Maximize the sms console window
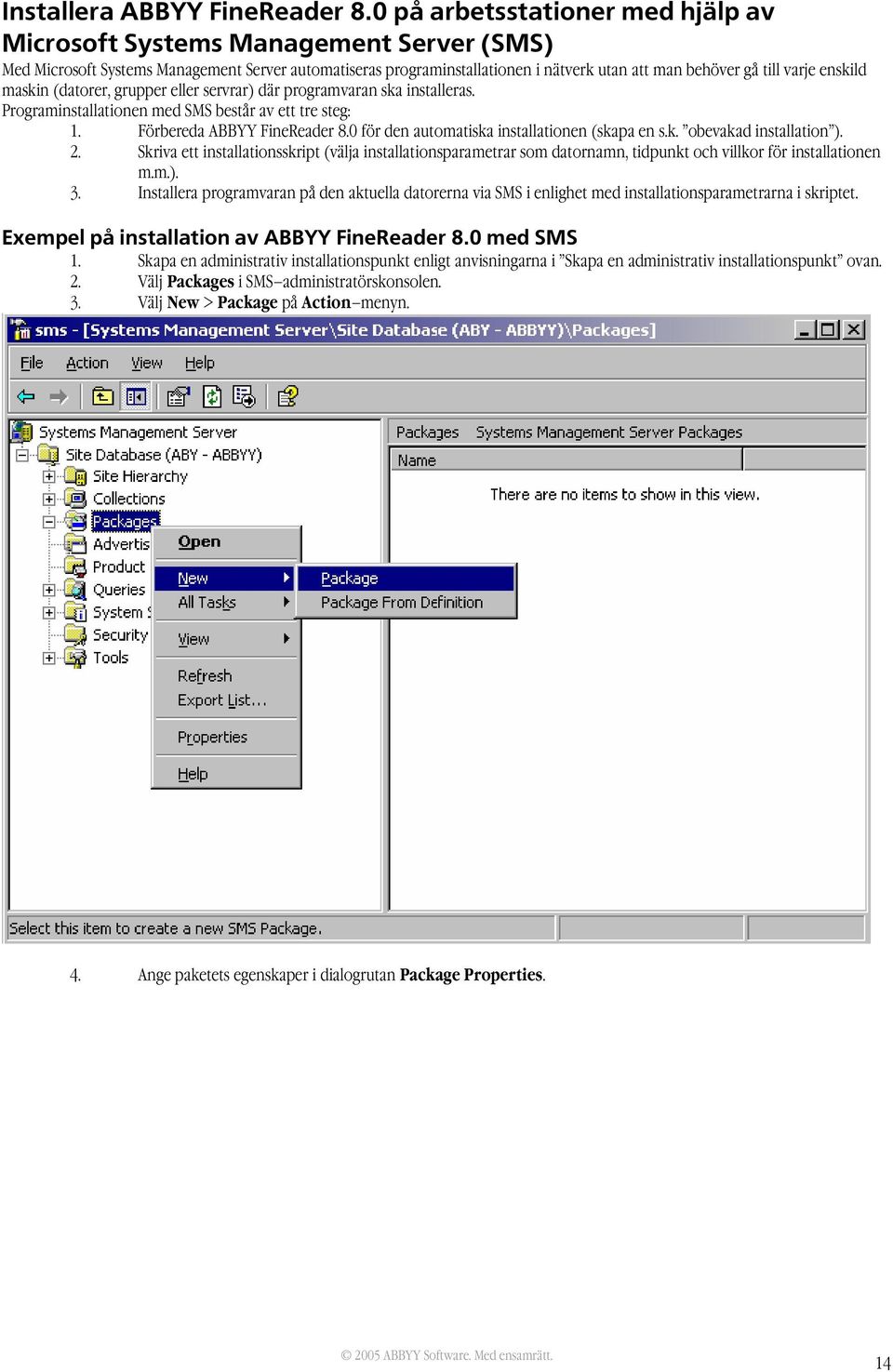 click(827, 330)
